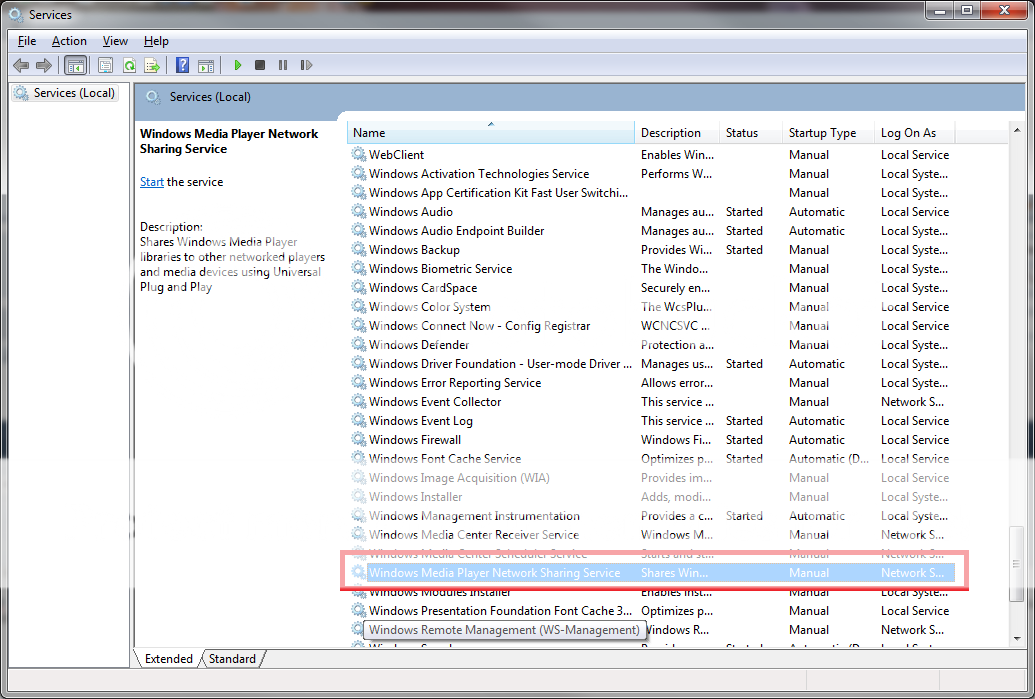Click the green Start Service play icon
The image size is (1035, 699).
[238, 65]
